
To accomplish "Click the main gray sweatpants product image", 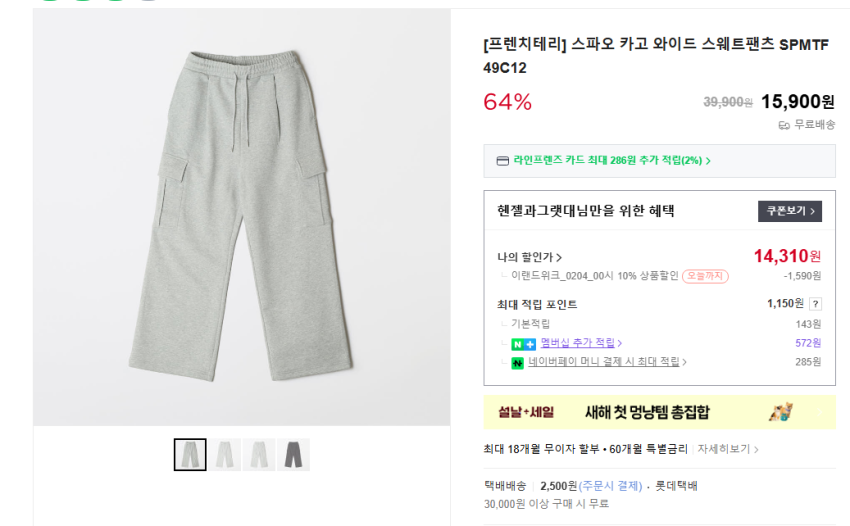I will pos(242,217).
